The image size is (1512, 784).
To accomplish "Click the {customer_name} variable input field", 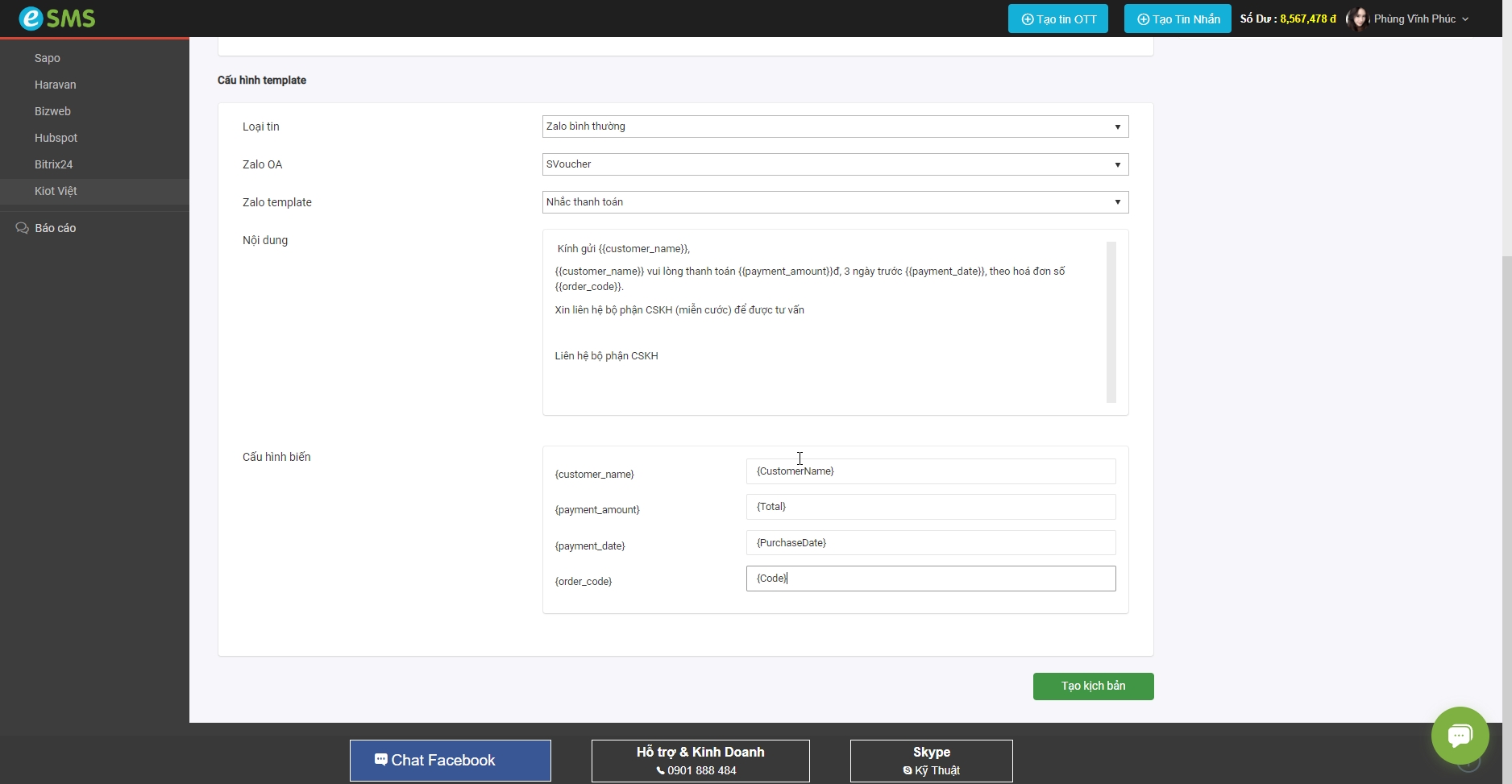I will click(x=931, y=471).
